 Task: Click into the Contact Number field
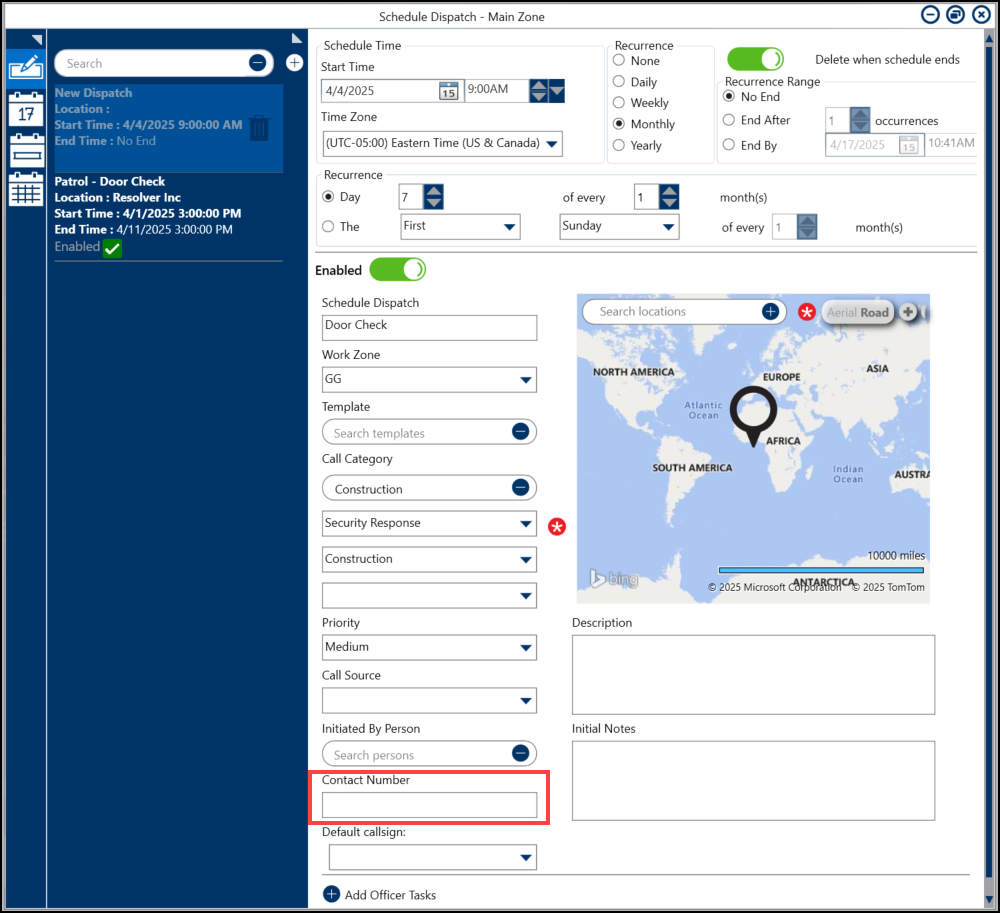coord(429,805)
